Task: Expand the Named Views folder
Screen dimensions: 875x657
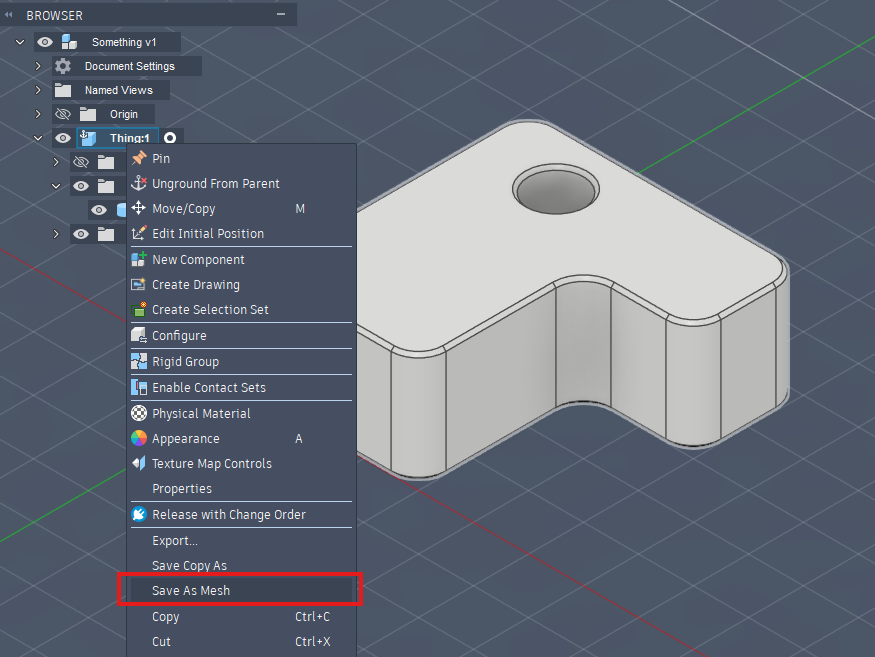Action: coord(38,90)
